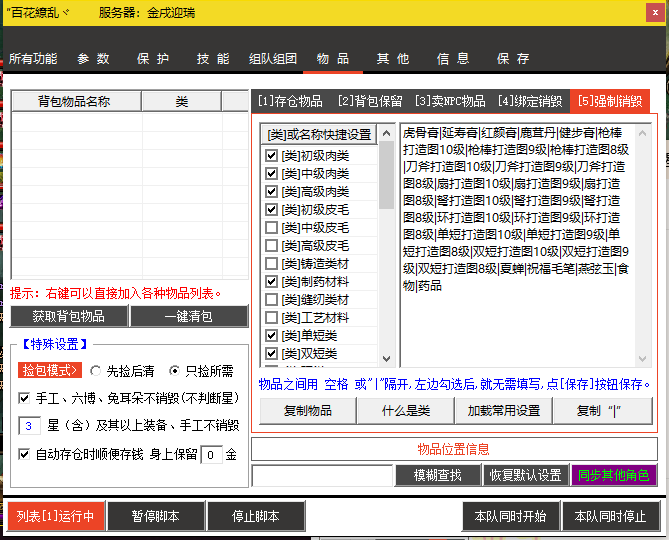The image size is (669, 540).
Task: Uncheck [类]双短类 checkbox
Action: 271,354
